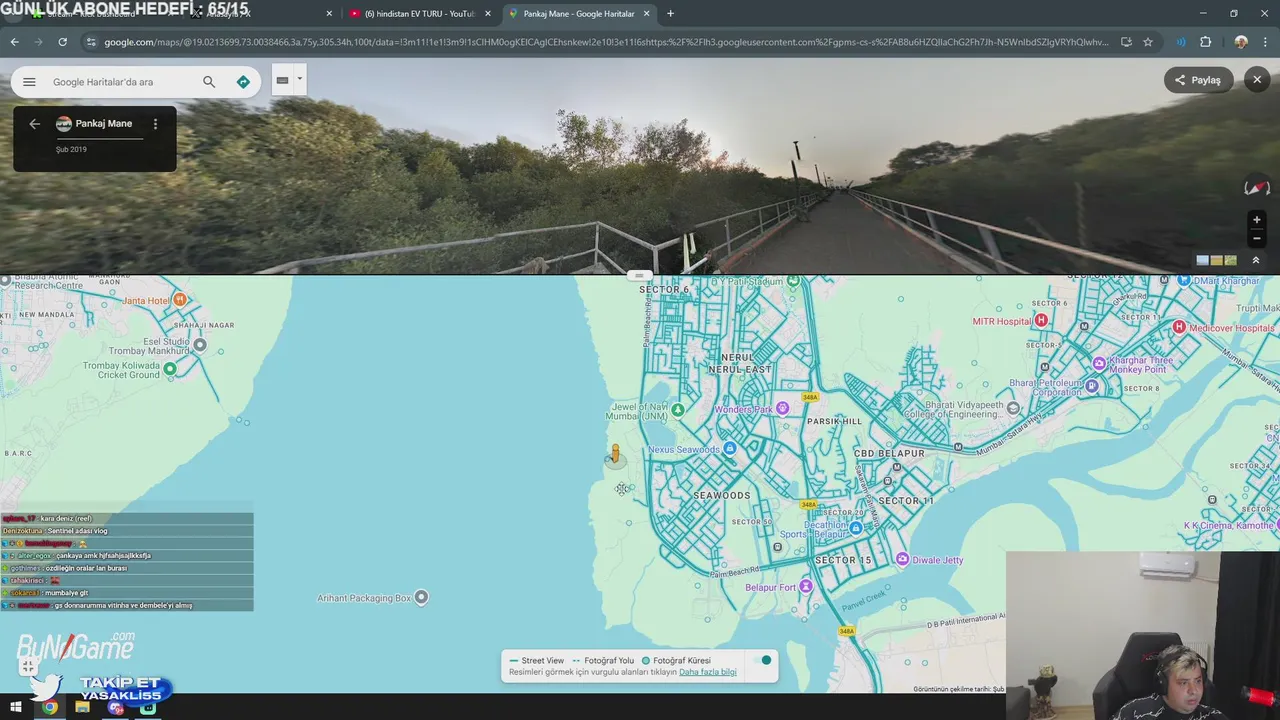
Task: Zoom in with the plus button
Action: click(1257, 219)
